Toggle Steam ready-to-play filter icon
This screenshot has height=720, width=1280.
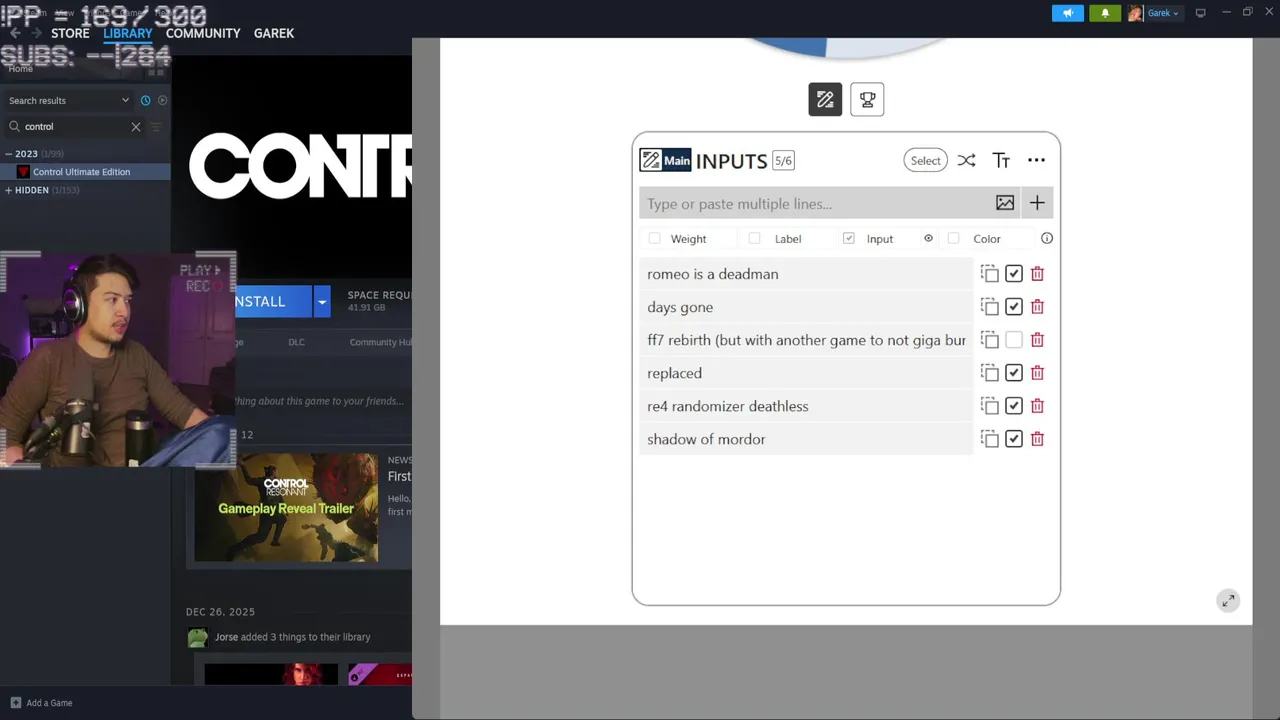(163, 100)
